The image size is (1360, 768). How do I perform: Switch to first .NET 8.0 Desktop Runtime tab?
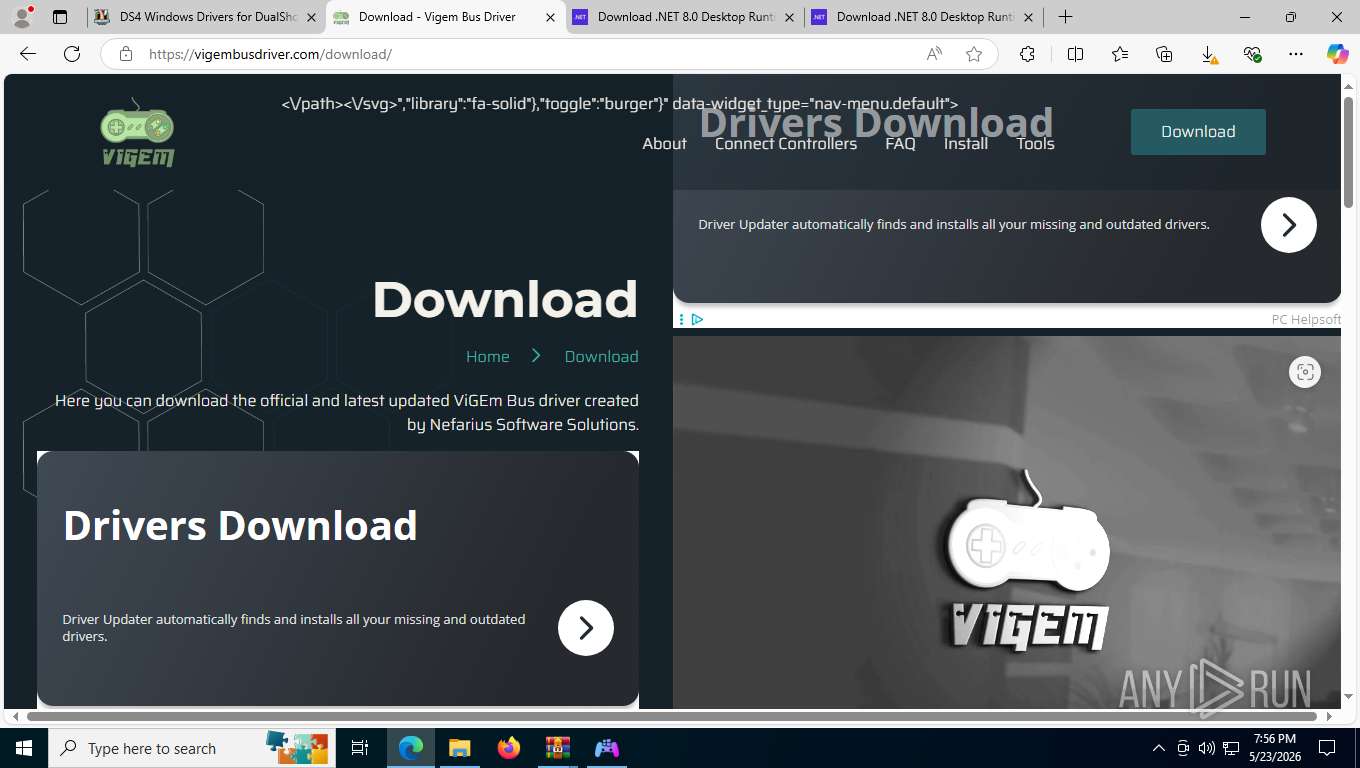(684, 17)
